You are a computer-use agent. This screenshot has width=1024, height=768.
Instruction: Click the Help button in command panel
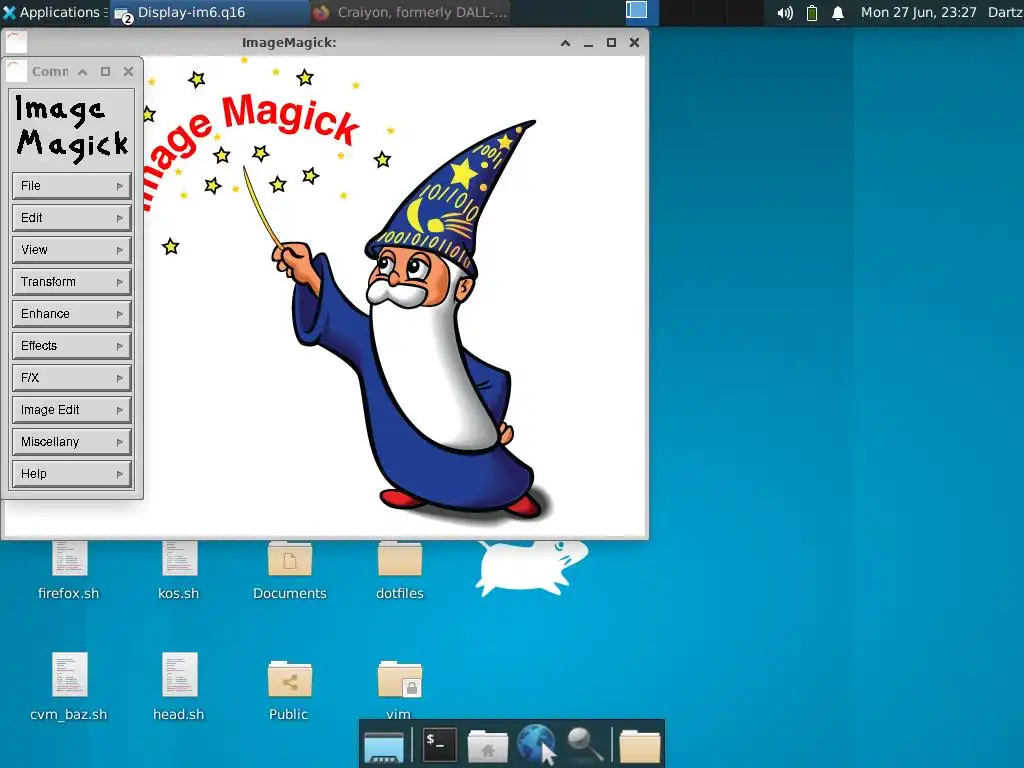(72, 474)
